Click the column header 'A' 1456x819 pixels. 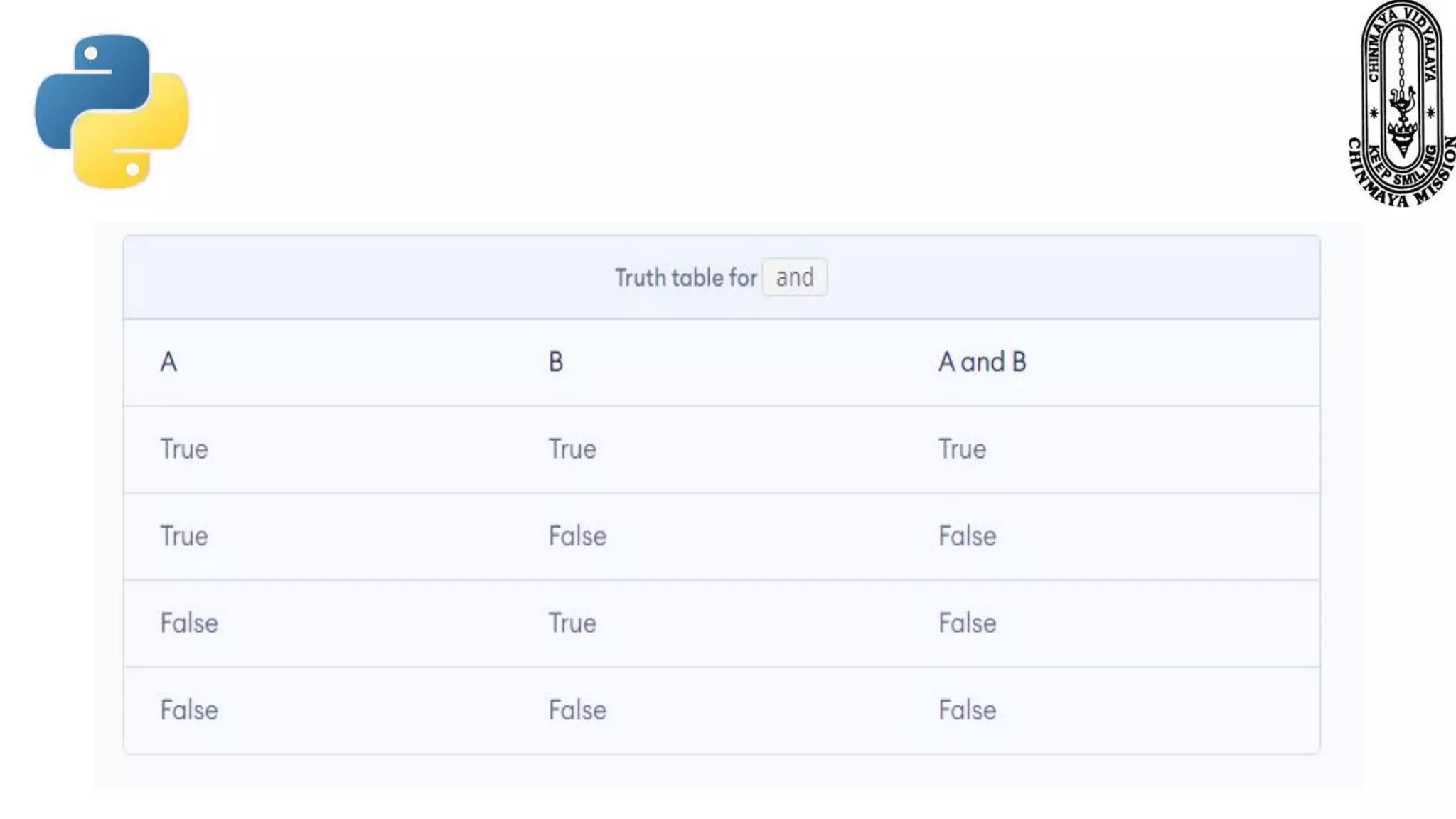tap(168, 362)
